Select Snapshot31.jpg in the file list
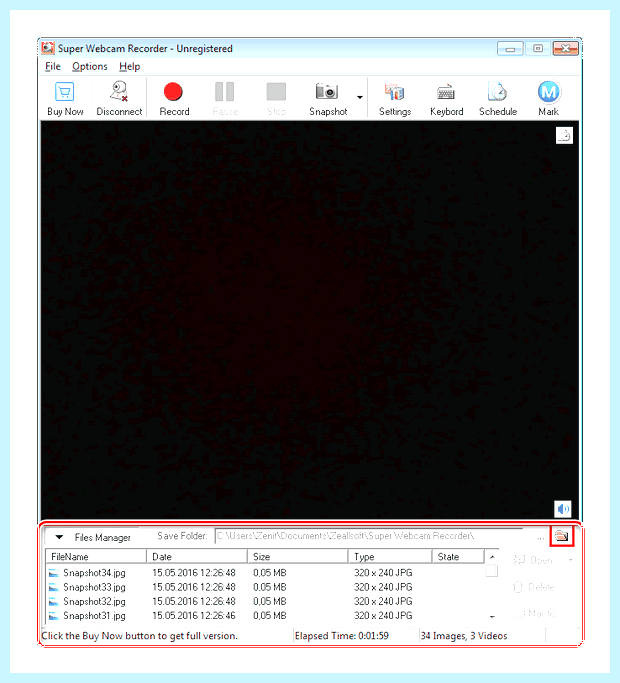The height and width of the screenshot is (683, 620). pyautogui.click(x=94, y=616)
